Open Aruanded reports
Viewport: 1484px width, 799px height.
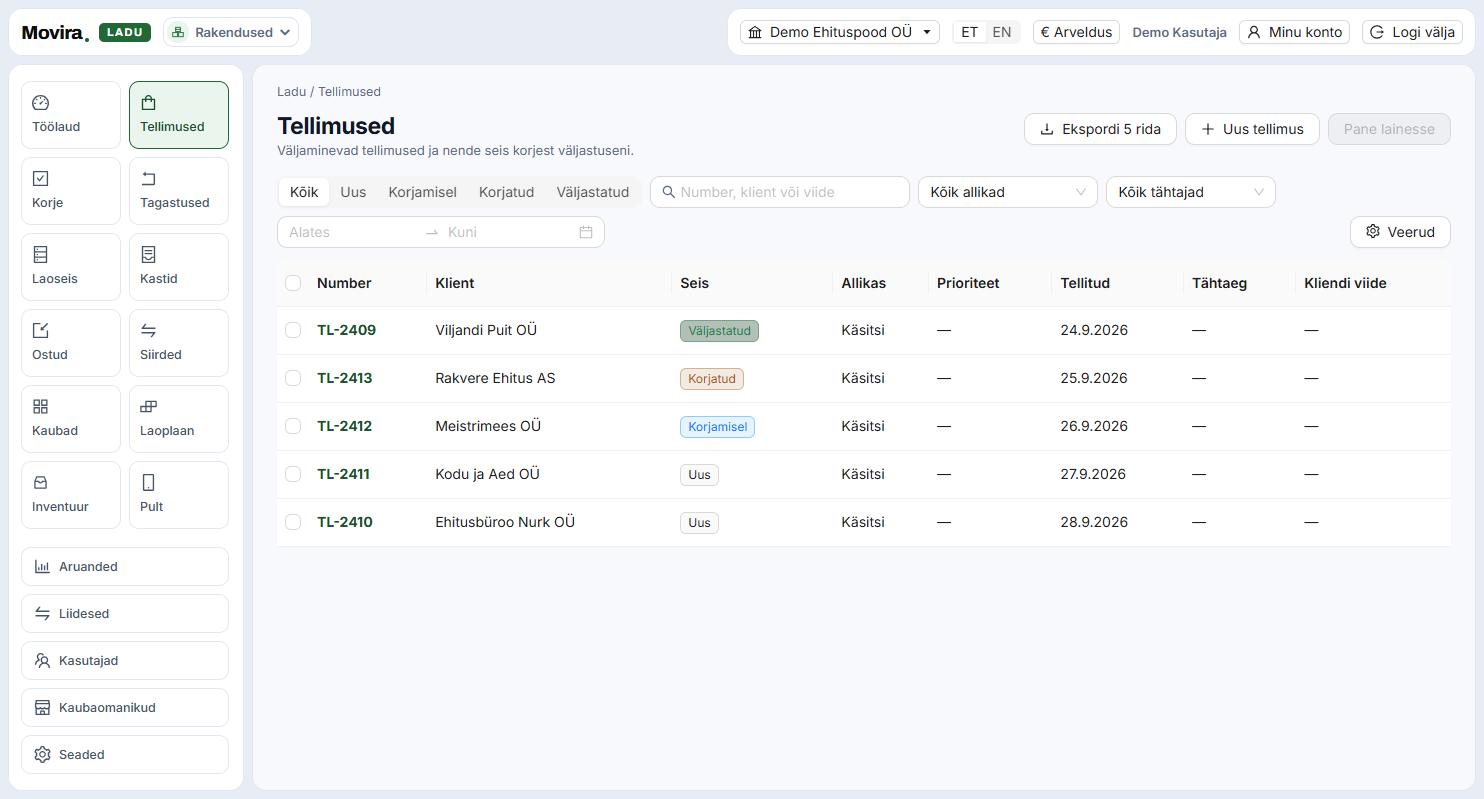click(125, 567)
